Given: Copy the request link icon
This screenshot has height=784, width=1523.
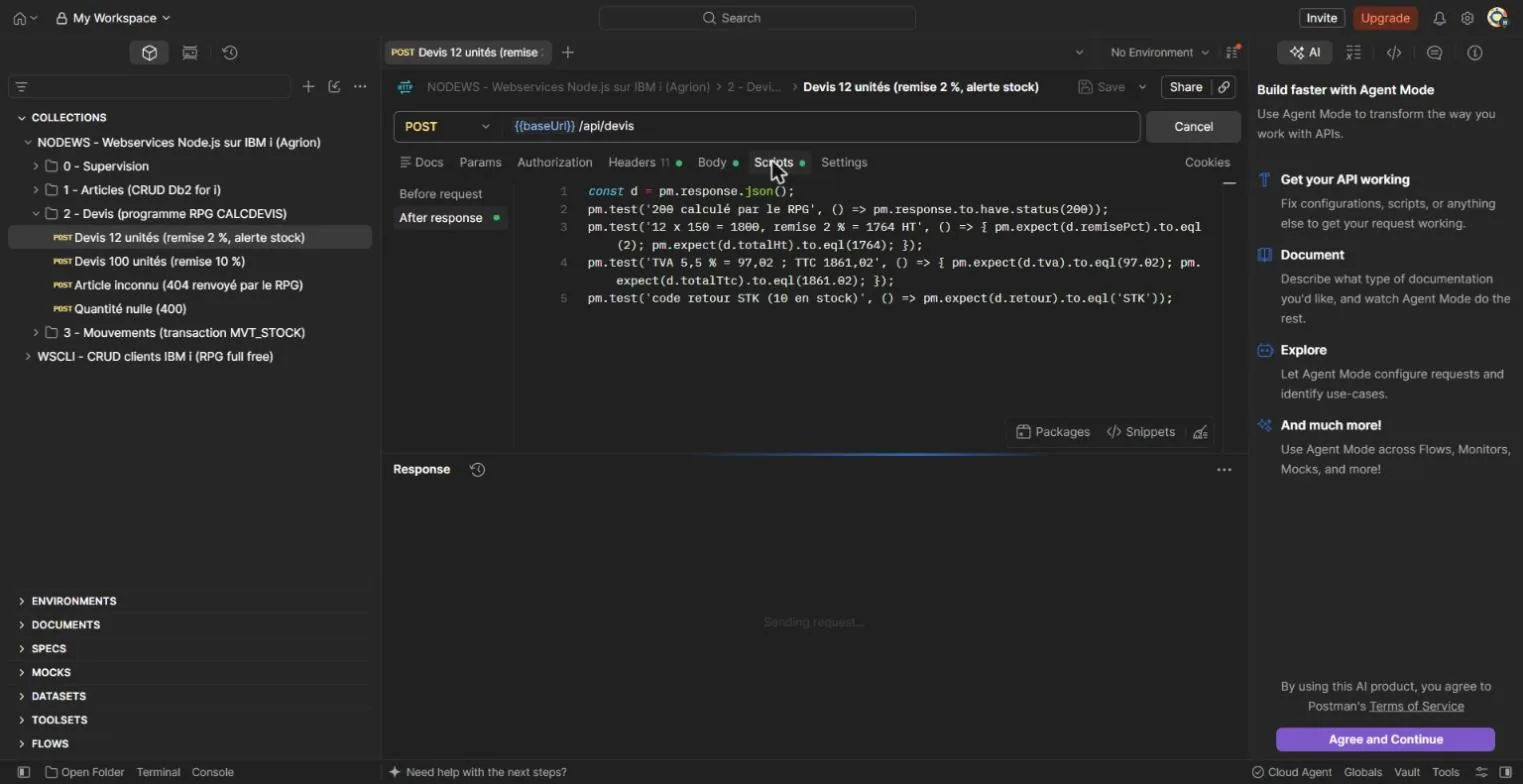Looking at the screenshot, I should click(x=1224, y=87).
